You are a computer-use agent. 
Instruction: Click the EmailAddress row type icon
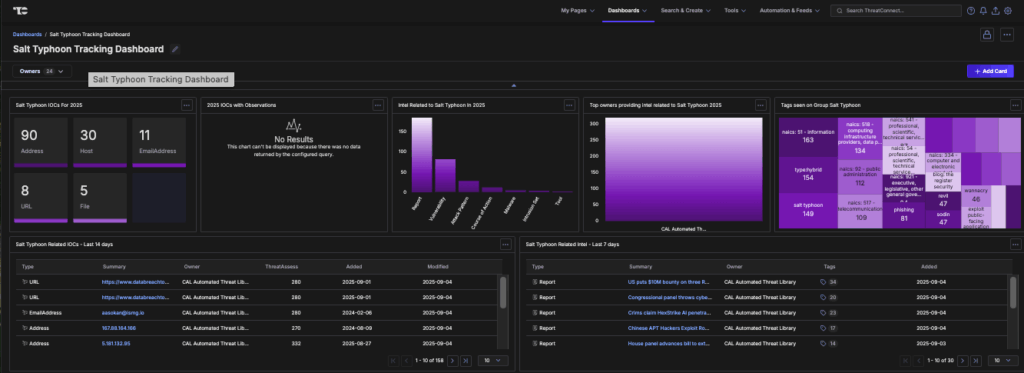coord(25,312)
